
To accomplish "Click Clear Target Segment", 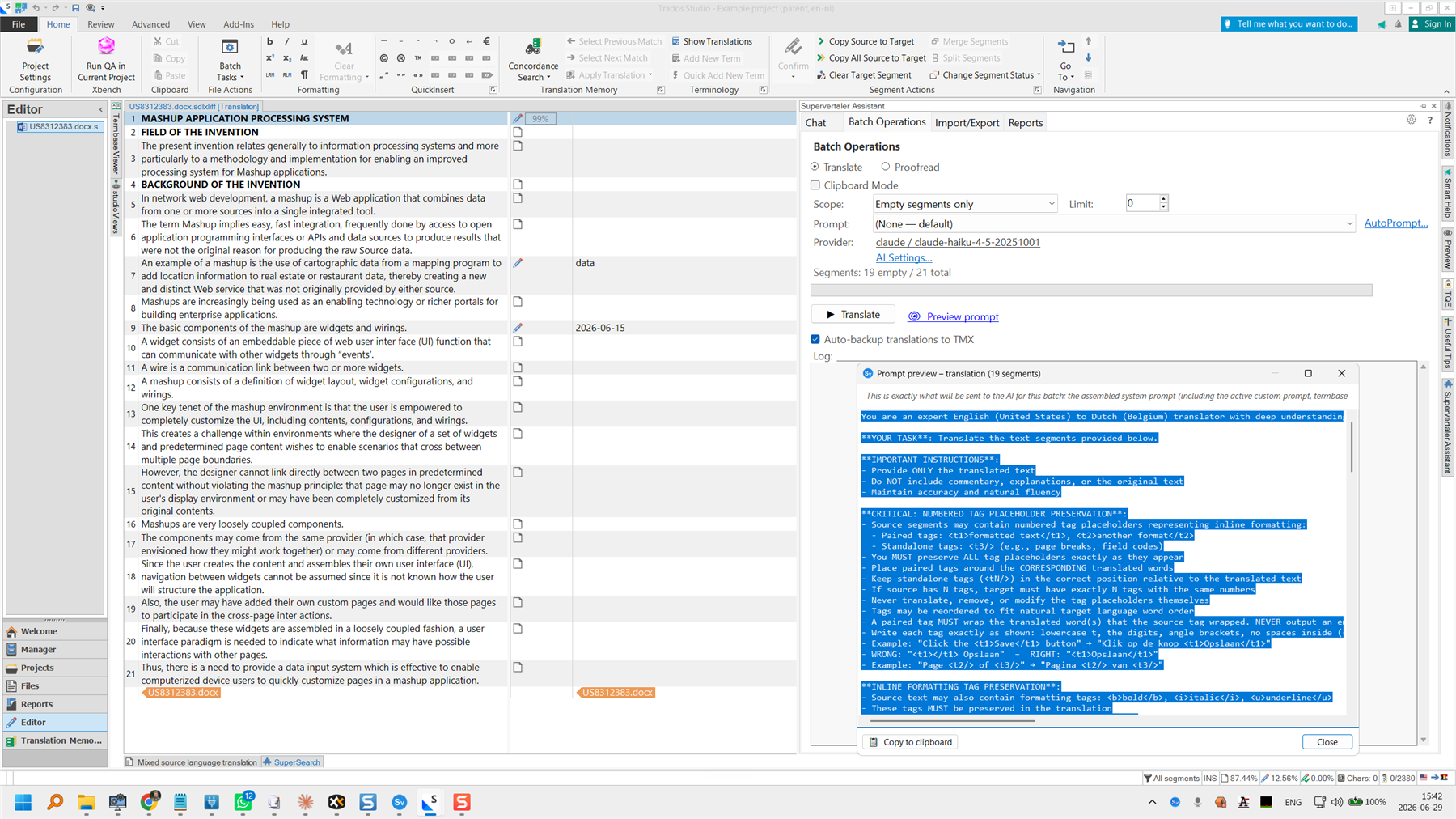I will 863,75.
